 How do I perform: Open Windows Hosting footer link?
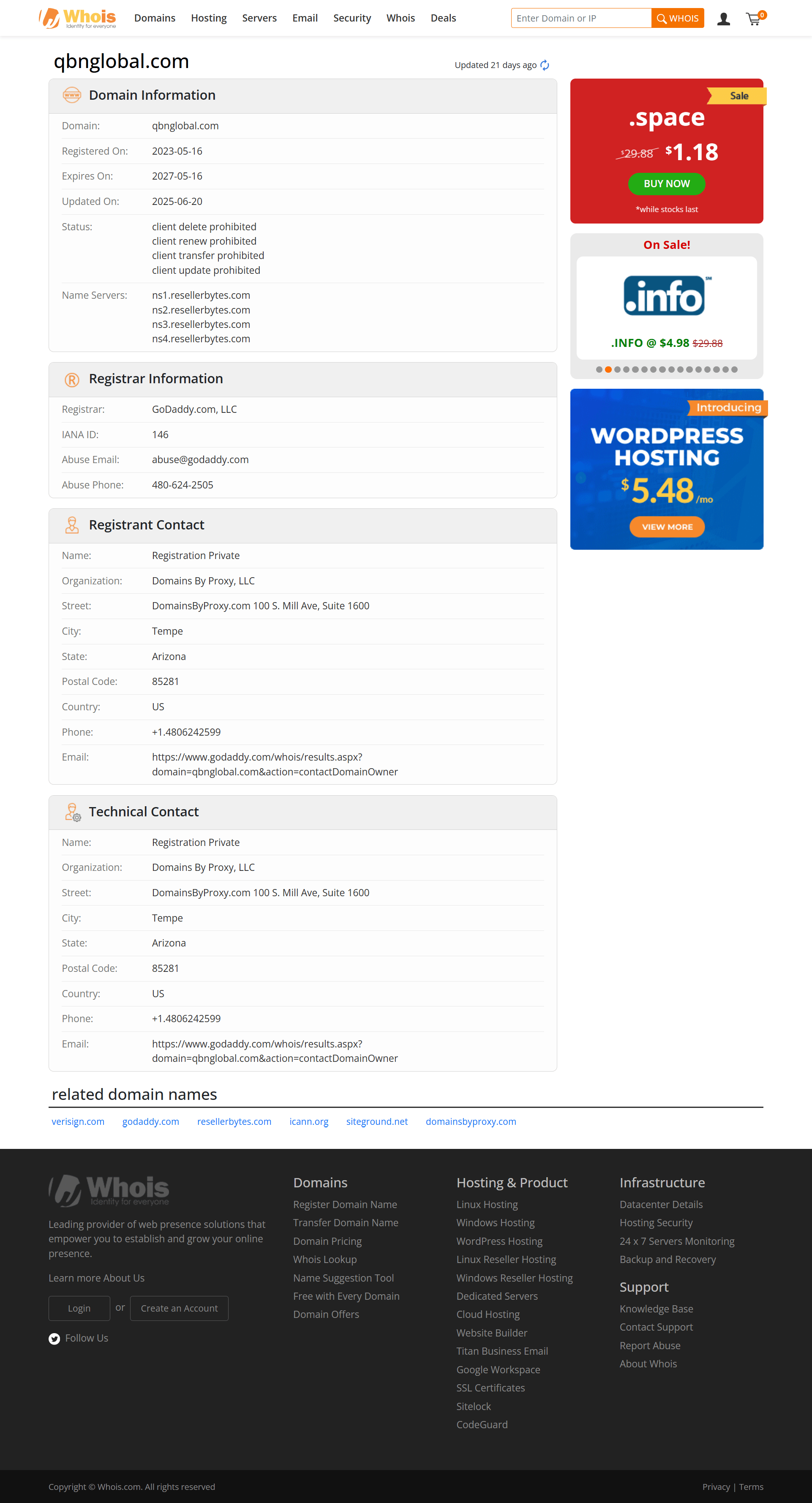pyautogui.click(x=495, y=1222)
